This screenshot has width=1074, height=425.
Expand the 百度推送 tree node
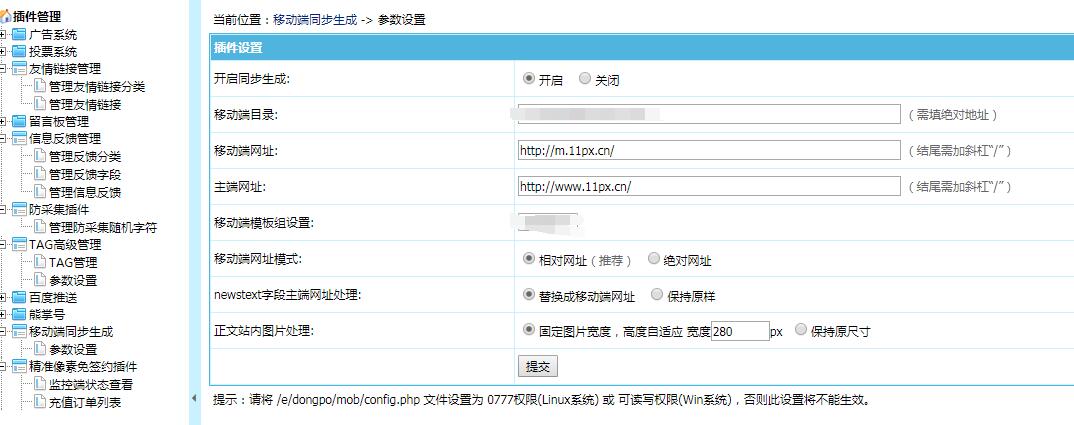point(3,298)
